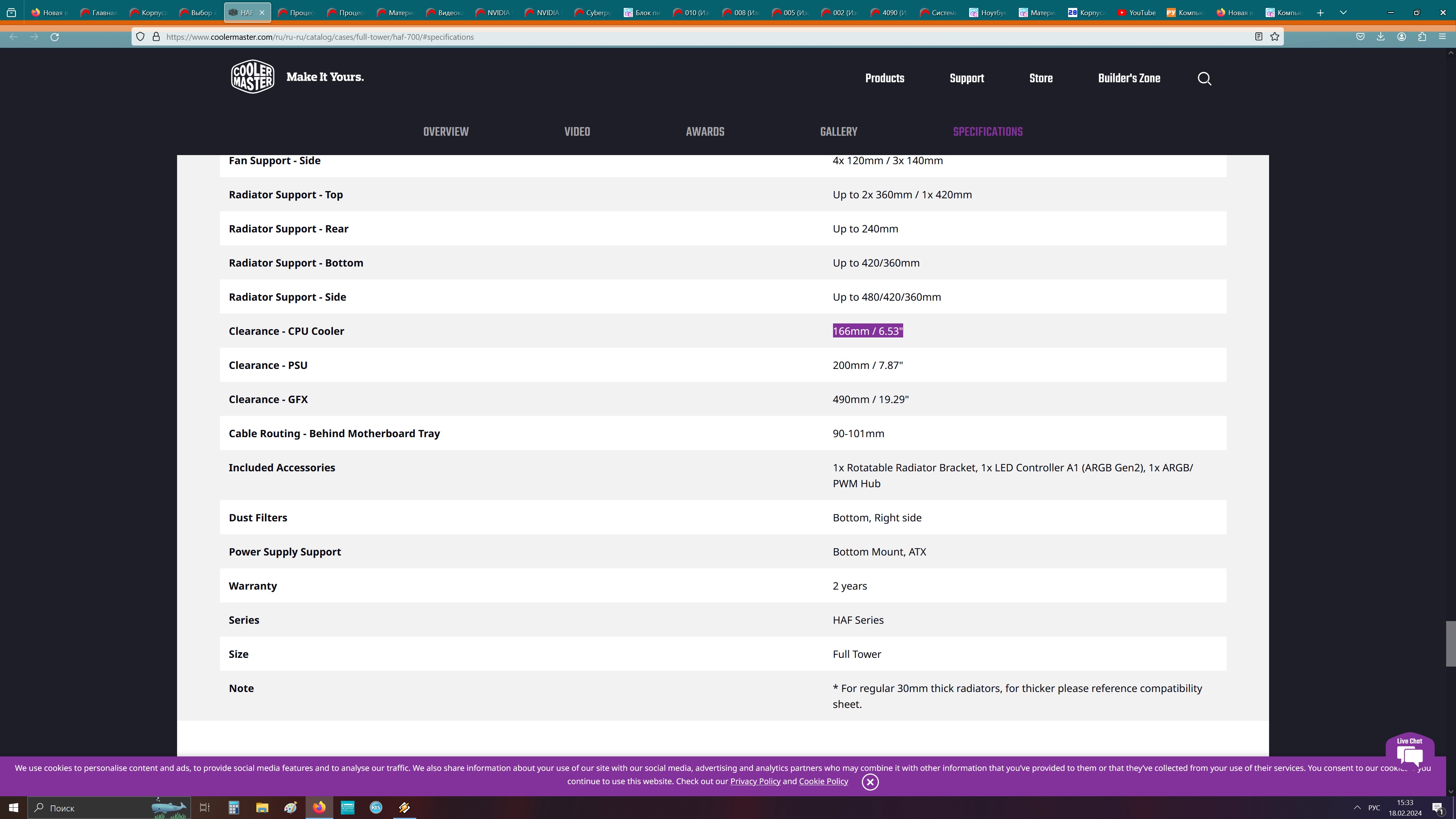Open the Save to Pocket icon
The width and height of the screenshot is (1456, 819).
click(x=1360, y=37)
